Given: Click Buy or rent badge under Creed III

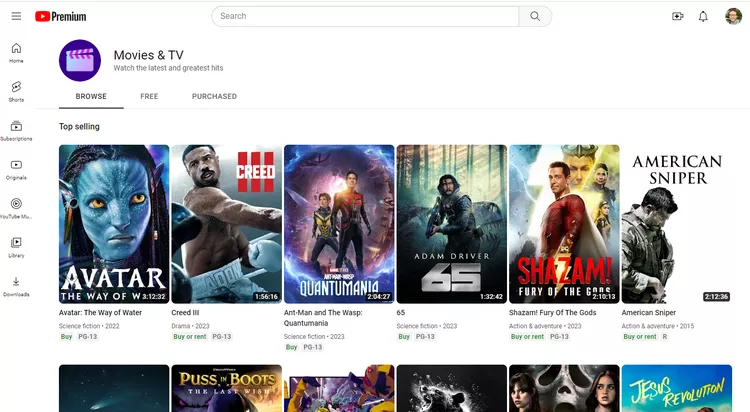Looking at the screenshot, I should (190, 337).
